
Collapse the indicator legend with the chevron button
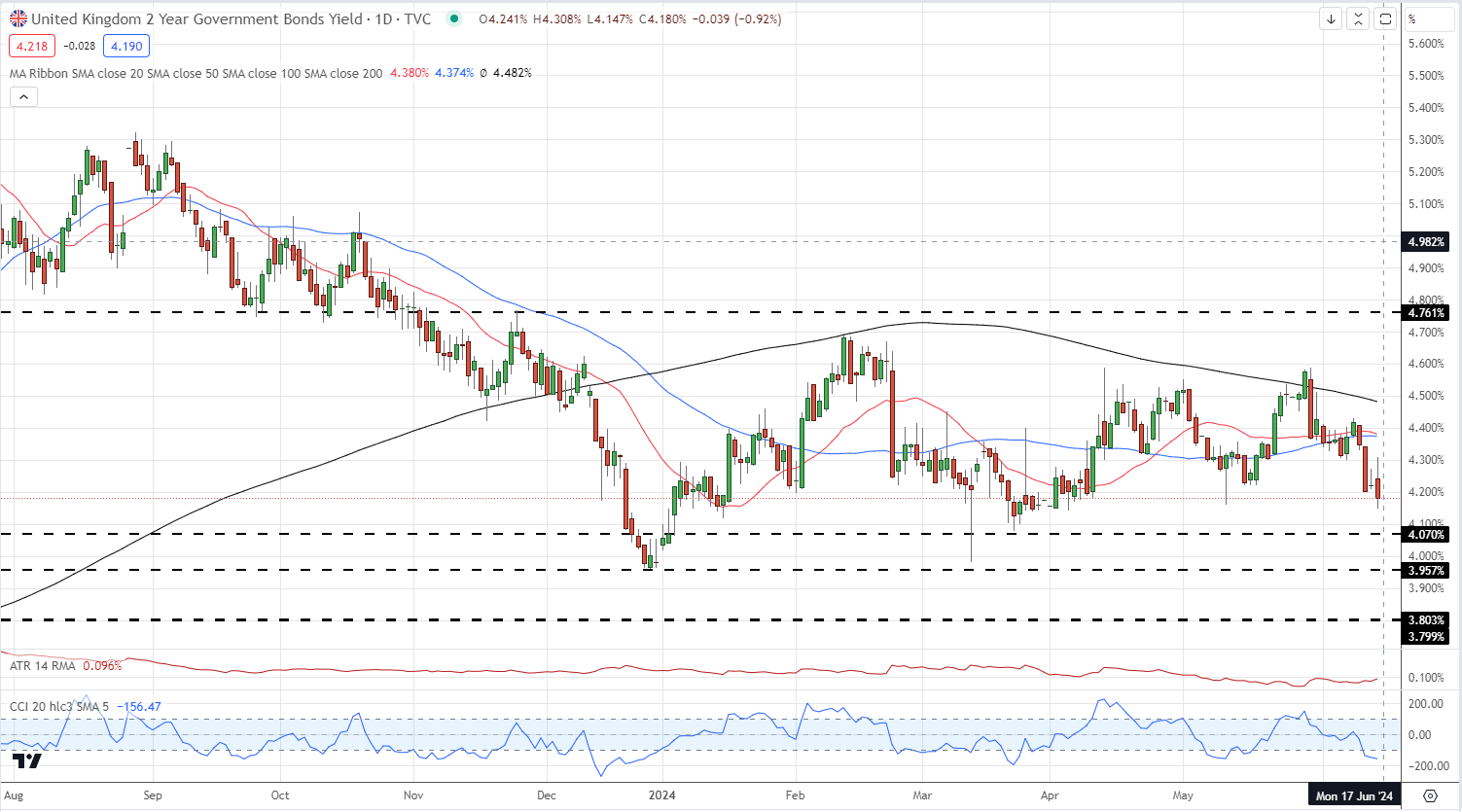pos(23,96)
